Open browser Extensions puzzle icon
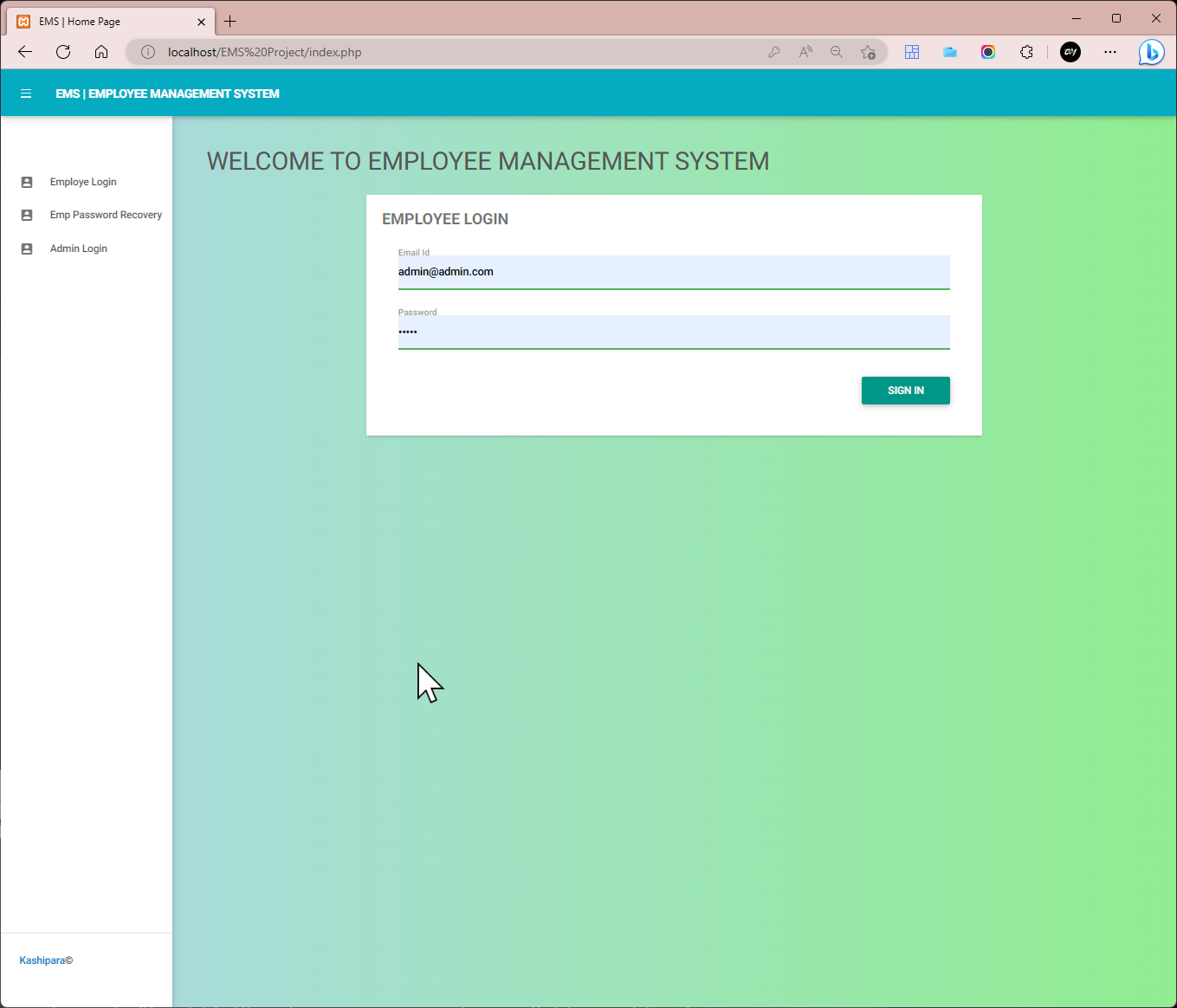The height and width of the screenshot is (1008, 1177). pyautogui.click(x=1027, y=52)
